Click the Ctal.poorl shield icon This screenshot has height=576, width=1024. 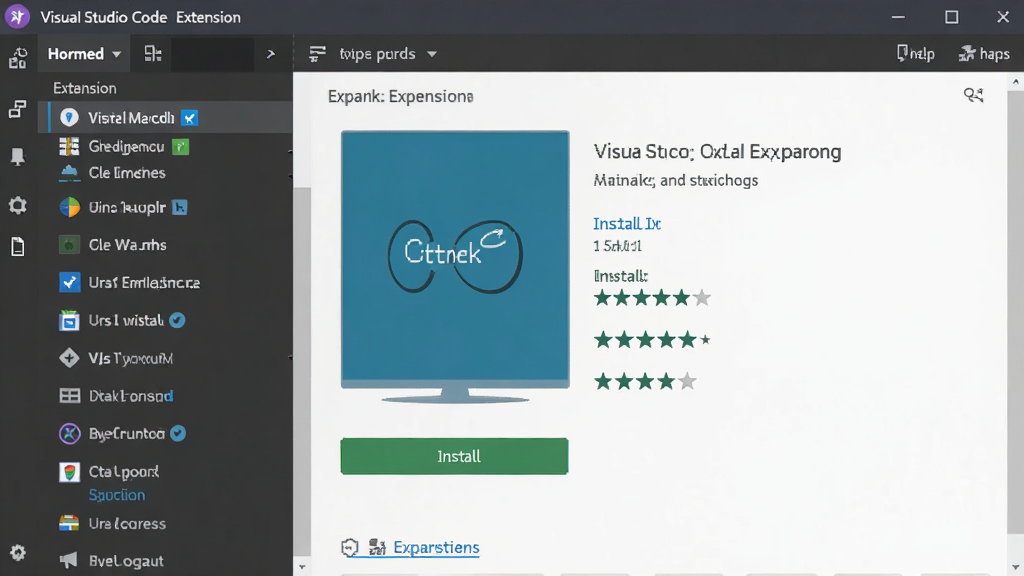tap(69, 472)
